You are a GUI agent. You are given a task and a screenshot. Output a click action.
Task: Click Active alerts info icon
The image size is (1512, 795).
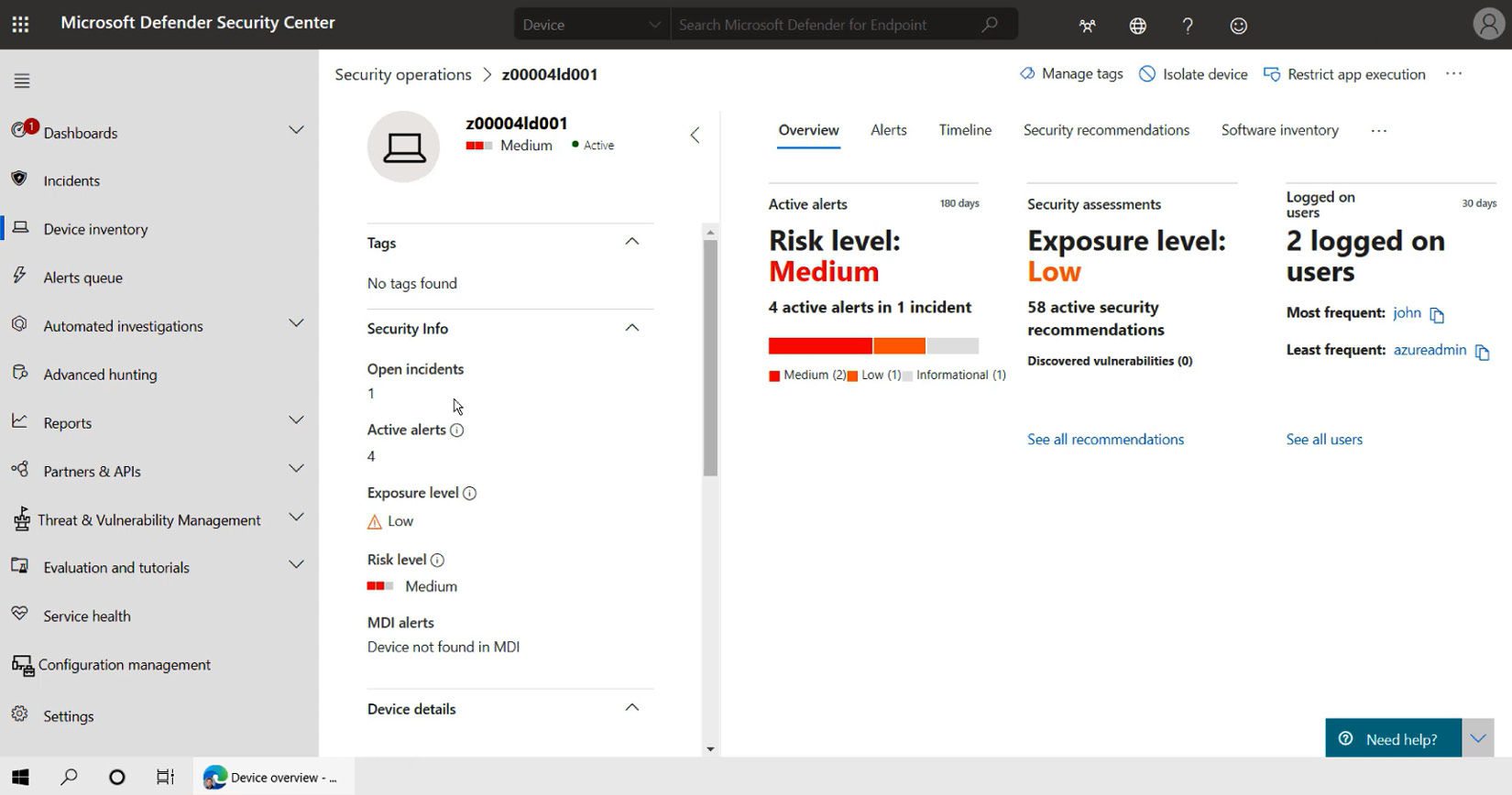(x=457, y=430)
